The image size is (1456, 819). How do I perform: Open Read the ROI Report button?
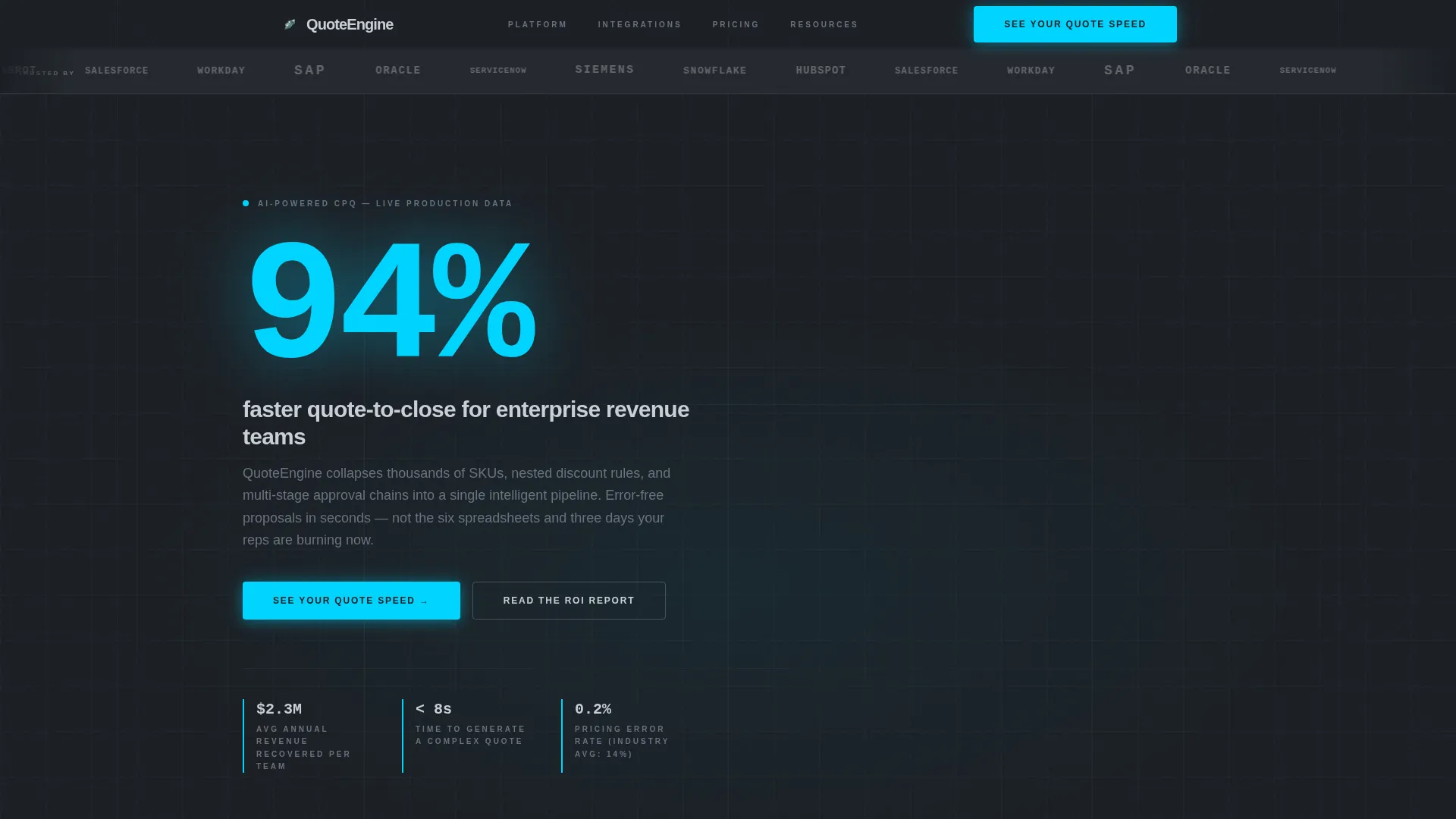[569, 601]
